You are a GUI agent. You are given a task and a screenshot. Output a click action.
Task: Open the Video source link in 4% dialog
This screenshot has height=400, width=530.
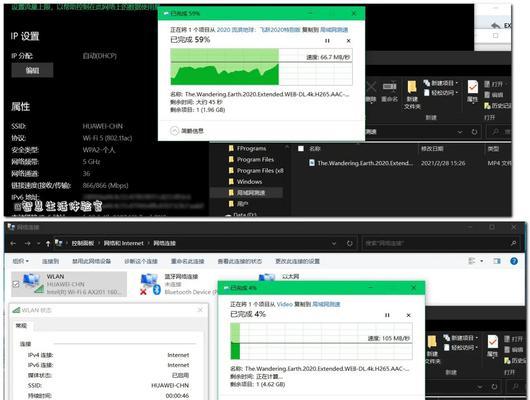(285, 304)
